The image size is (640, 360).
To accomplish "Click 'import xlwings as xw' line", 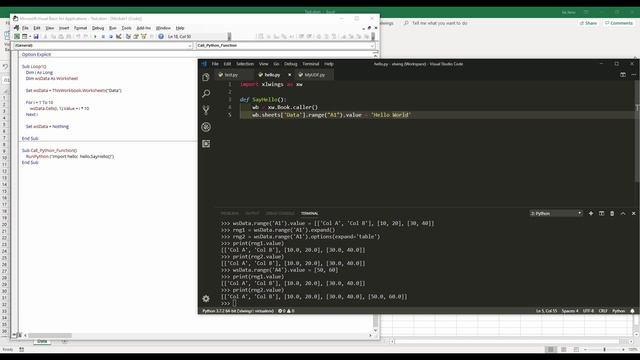I will point(271,84).
